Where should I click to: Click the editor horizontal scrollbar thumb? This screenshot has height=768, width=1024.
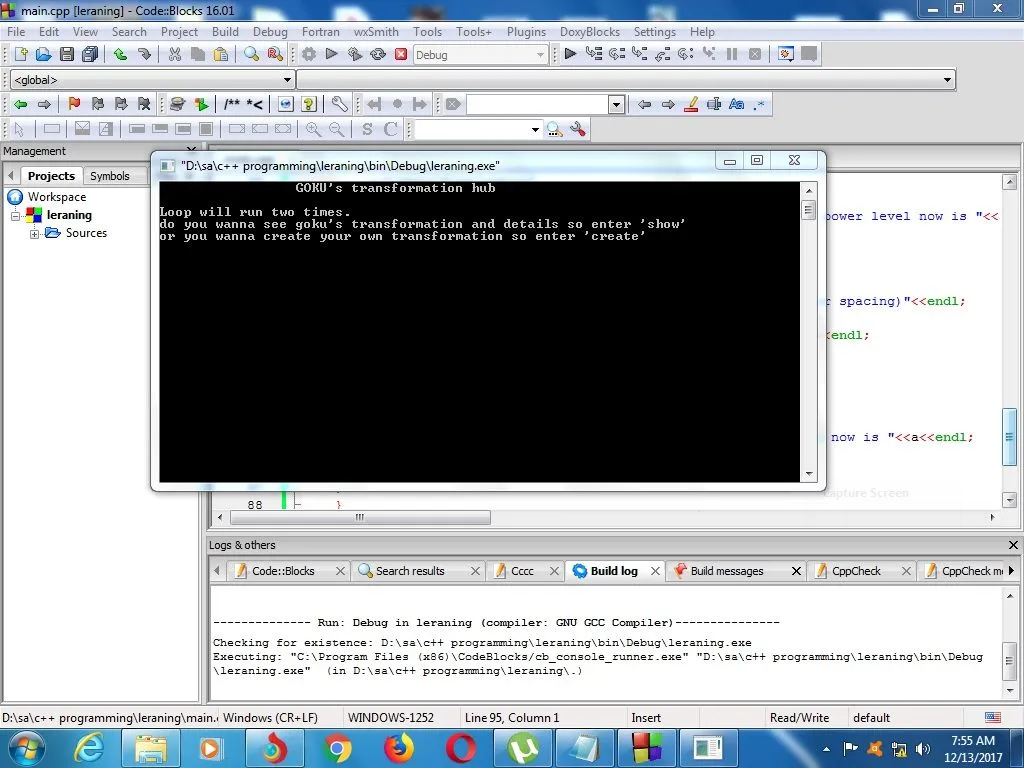click(360, 517)
